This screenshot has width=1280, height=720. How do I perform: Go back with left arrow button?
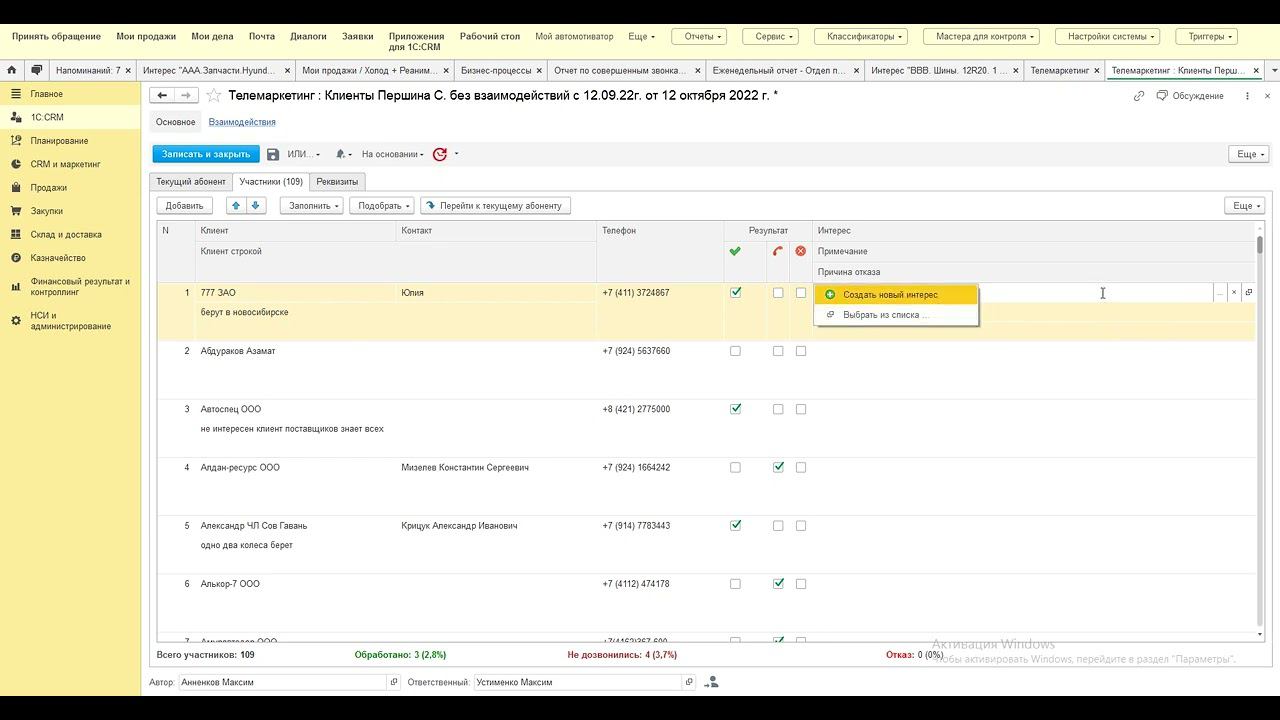coord(162,96)
